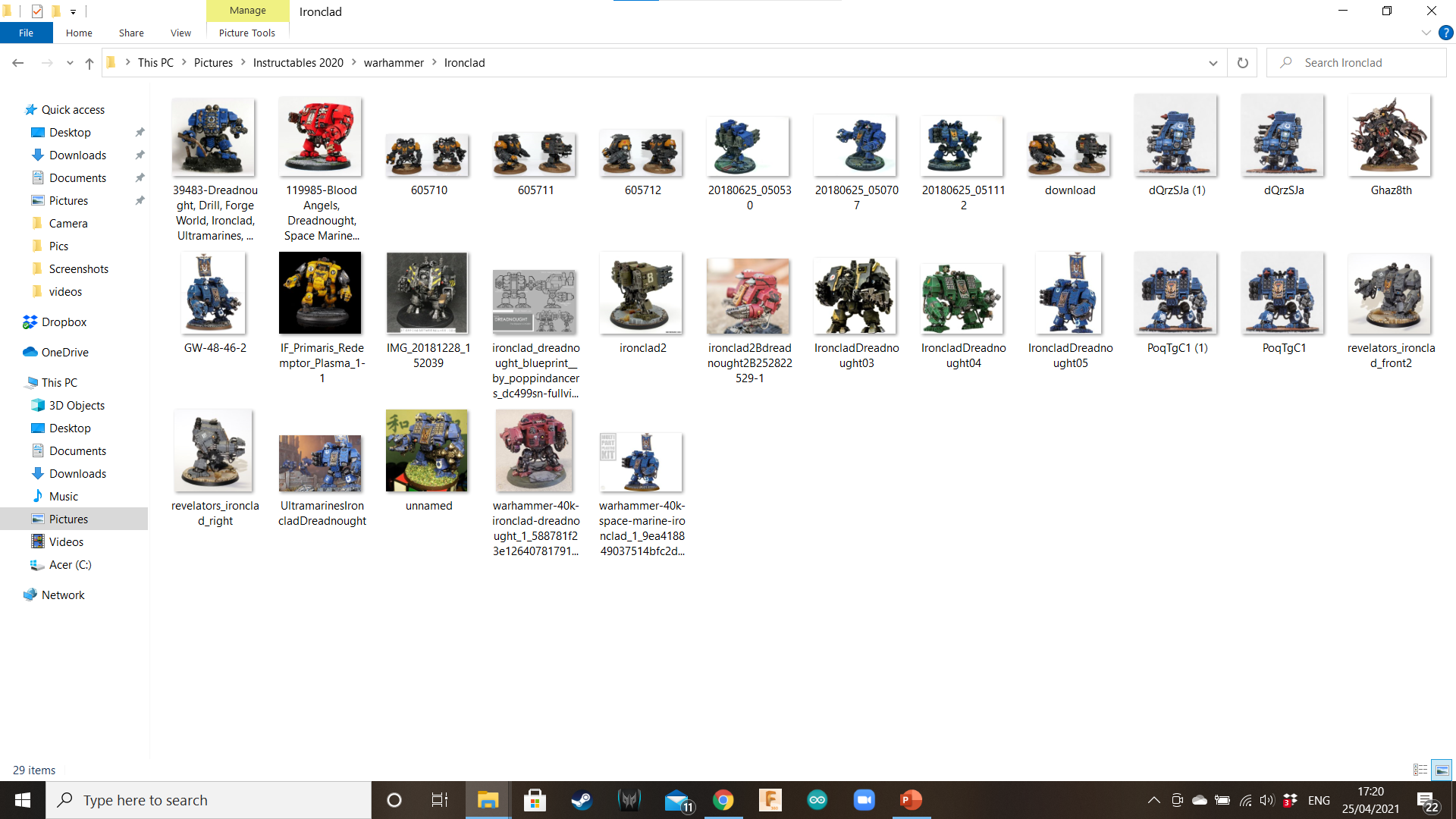The width and height of the screenshot is (1456, 819).
Task: Switch to the View ribbon tab
Action: (180, 33)
